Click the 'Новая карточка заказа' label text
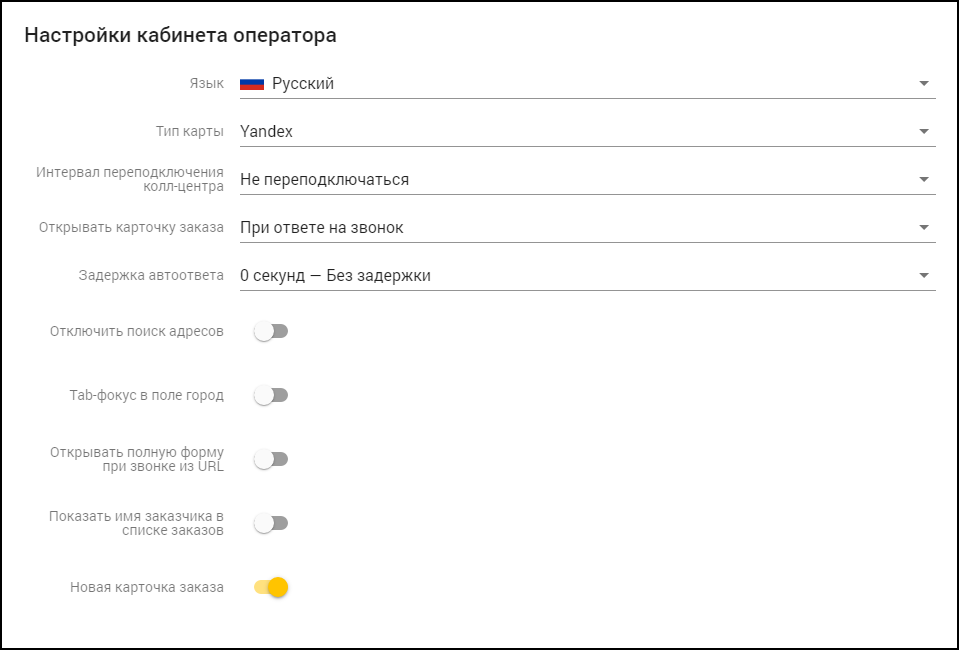959x650 pixels. click(147, 587)
